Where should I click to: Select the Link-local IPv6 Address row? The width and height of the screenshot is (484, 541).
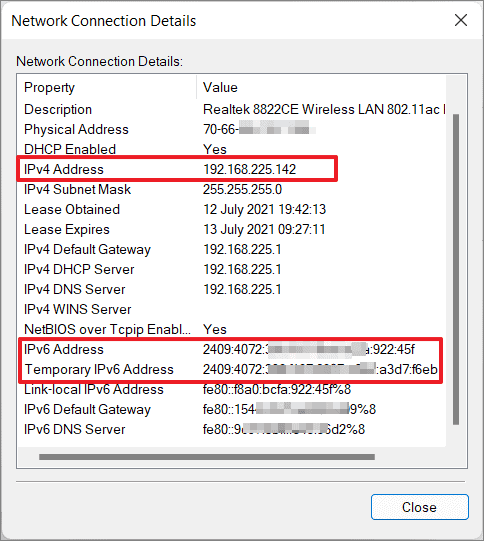tap(231, 389)
